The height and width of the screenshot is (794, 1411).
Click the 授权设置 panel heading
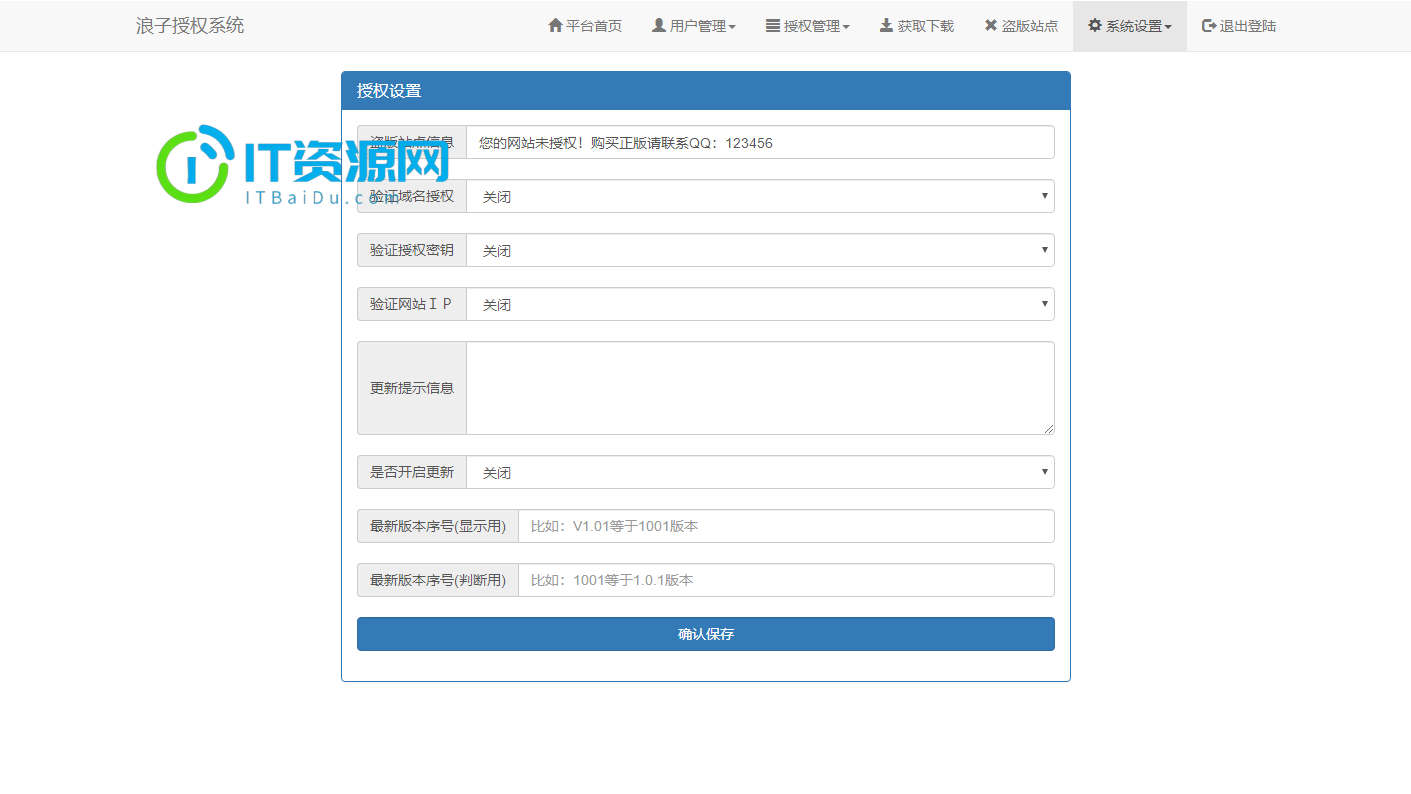(x=706, y=91)
